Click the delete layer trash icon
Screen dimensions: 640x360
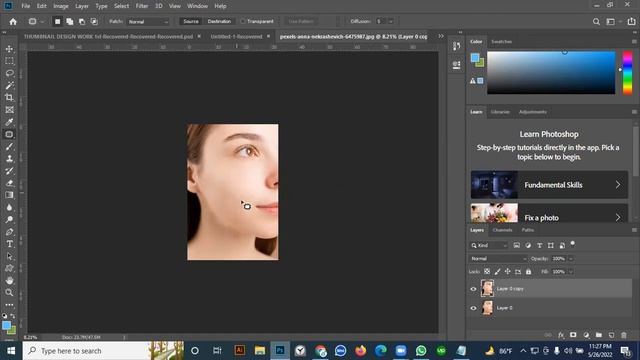coord(624,335)
